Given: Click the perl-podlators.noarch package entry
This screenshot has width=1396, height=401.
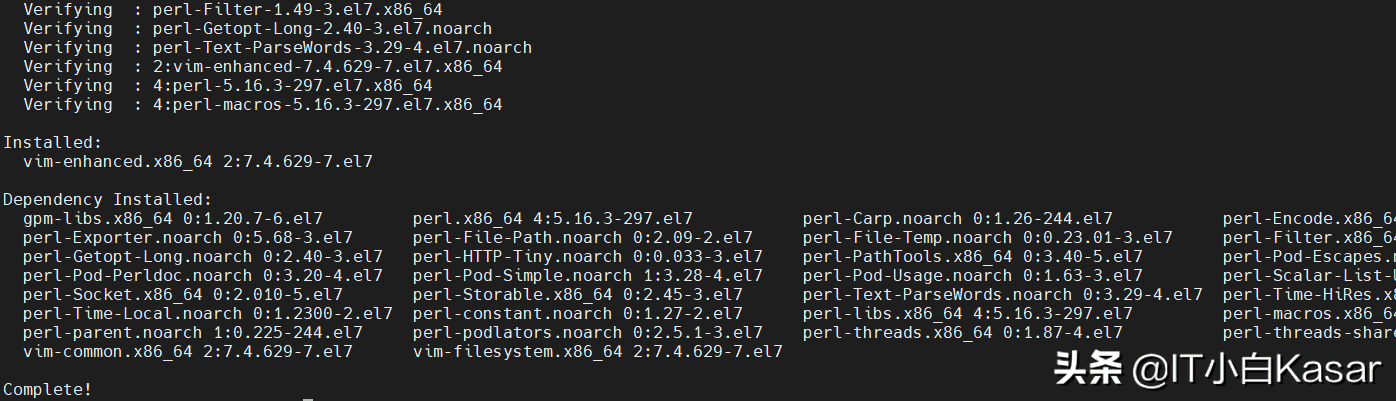Looking at the screenshot, I should [587, 332].
